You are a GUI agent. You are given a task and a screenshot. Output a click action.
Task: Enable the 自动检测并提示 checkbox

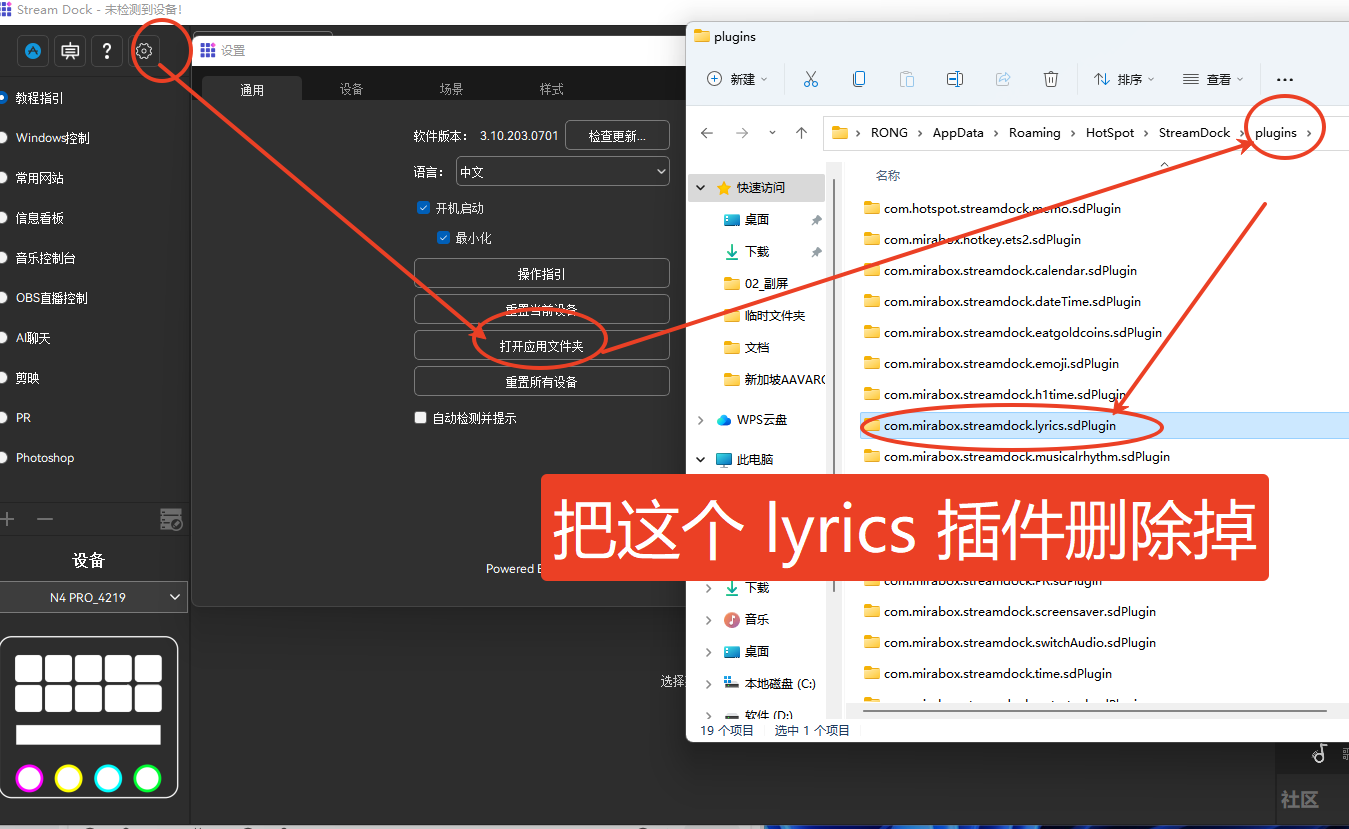[x=421, y=418]
